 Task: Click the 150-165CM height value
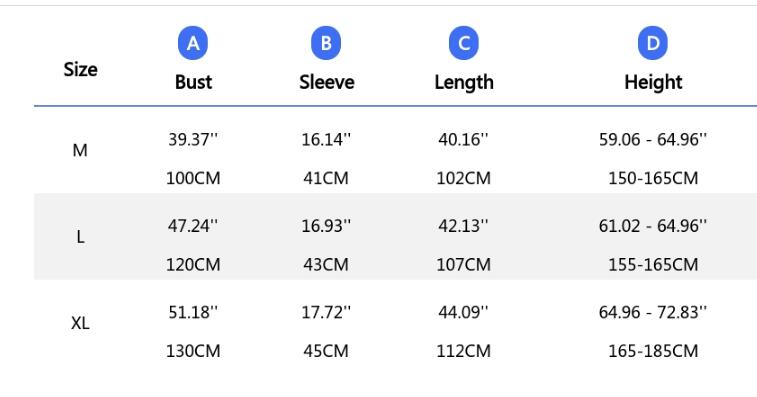(653, 178)
